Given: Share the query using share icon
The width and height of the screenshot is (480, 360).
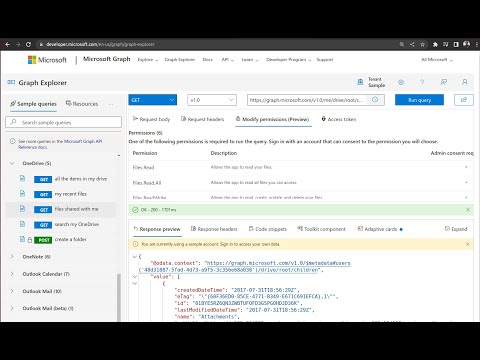Looking at the screenshot, I should click(464, 100).
